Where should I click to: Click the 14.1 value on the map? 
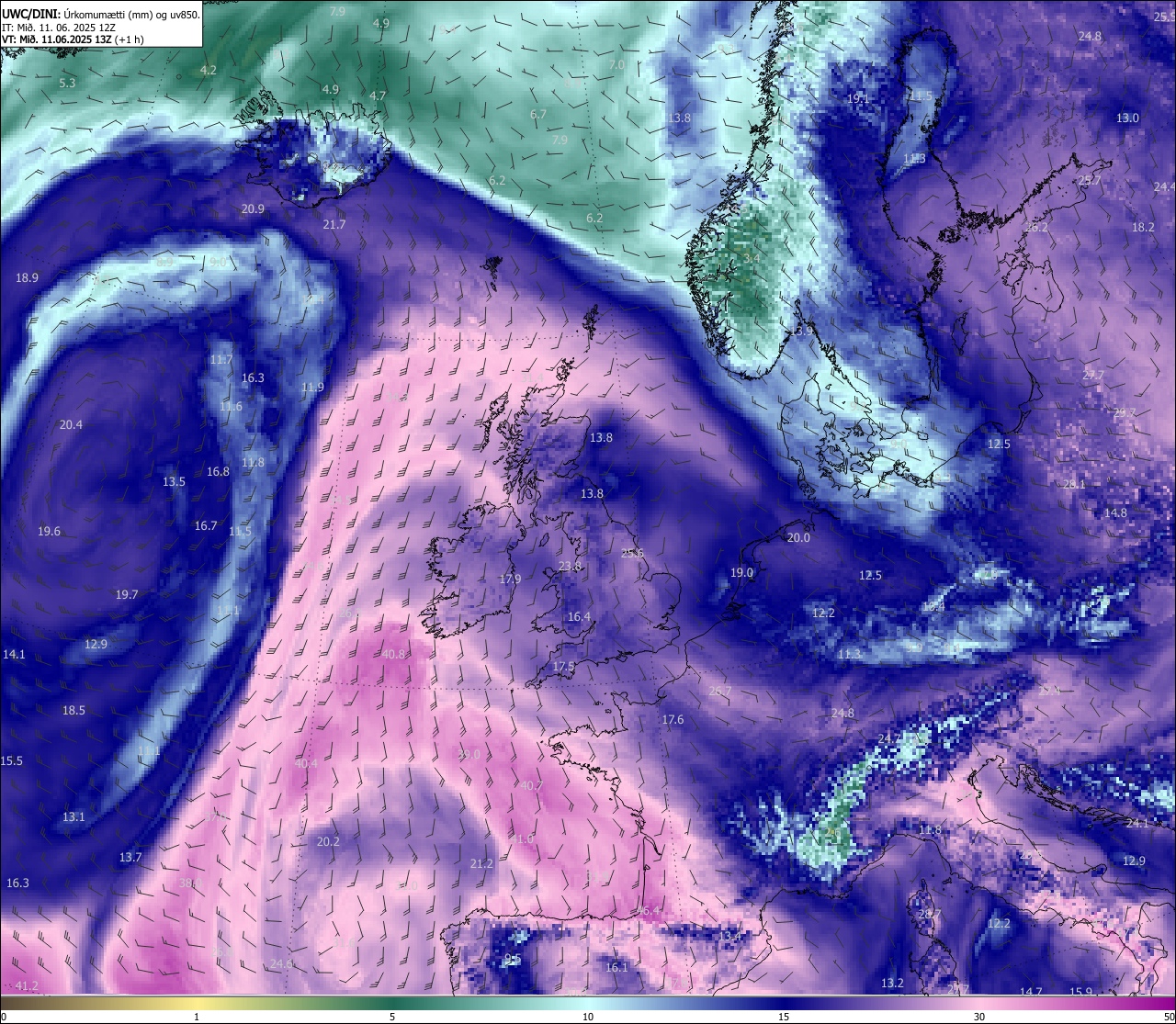click(14, 654)
